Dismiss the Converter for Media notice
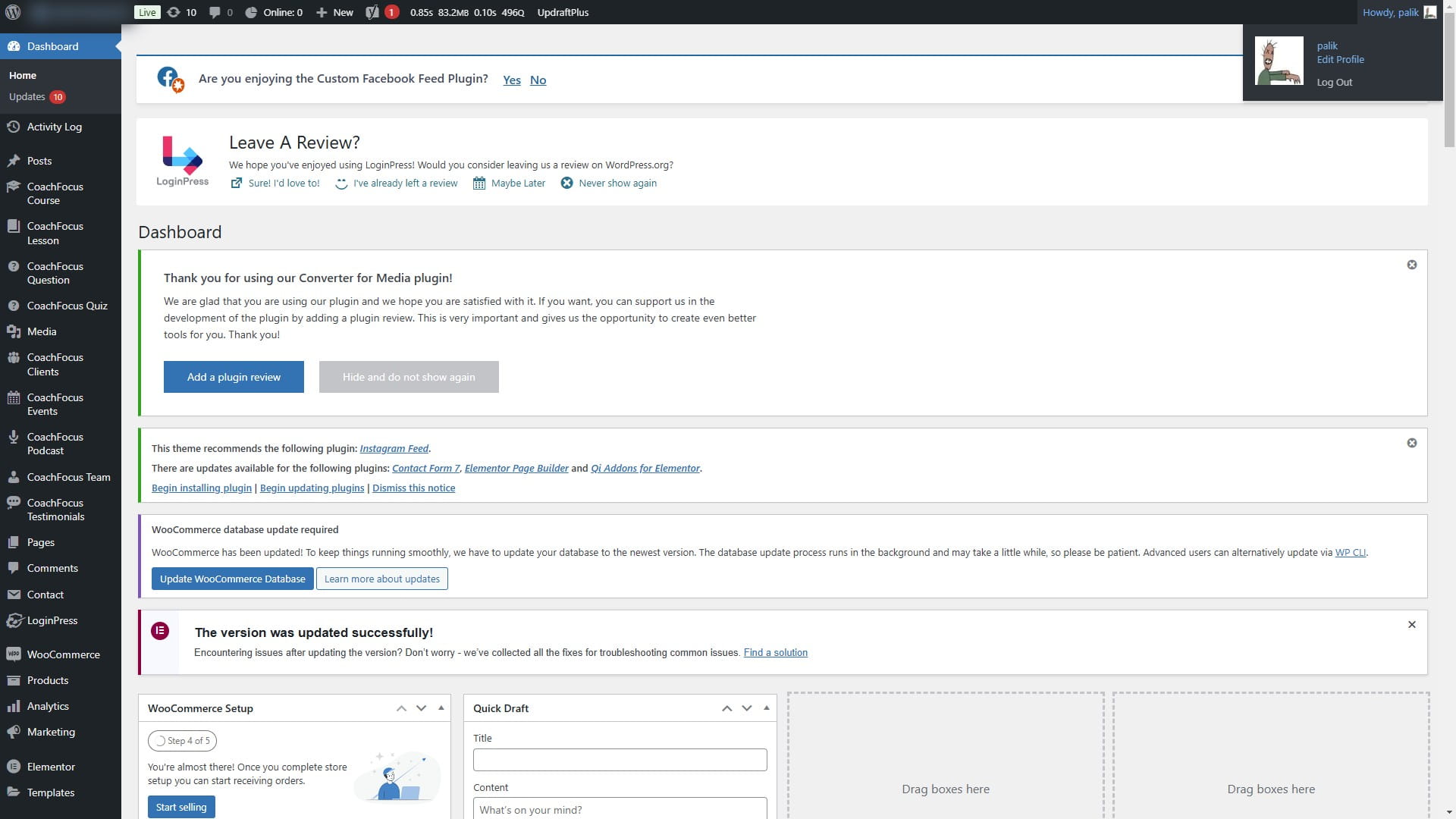The height and width of the screenshot is (819, 1456). tap(1411, 265)
